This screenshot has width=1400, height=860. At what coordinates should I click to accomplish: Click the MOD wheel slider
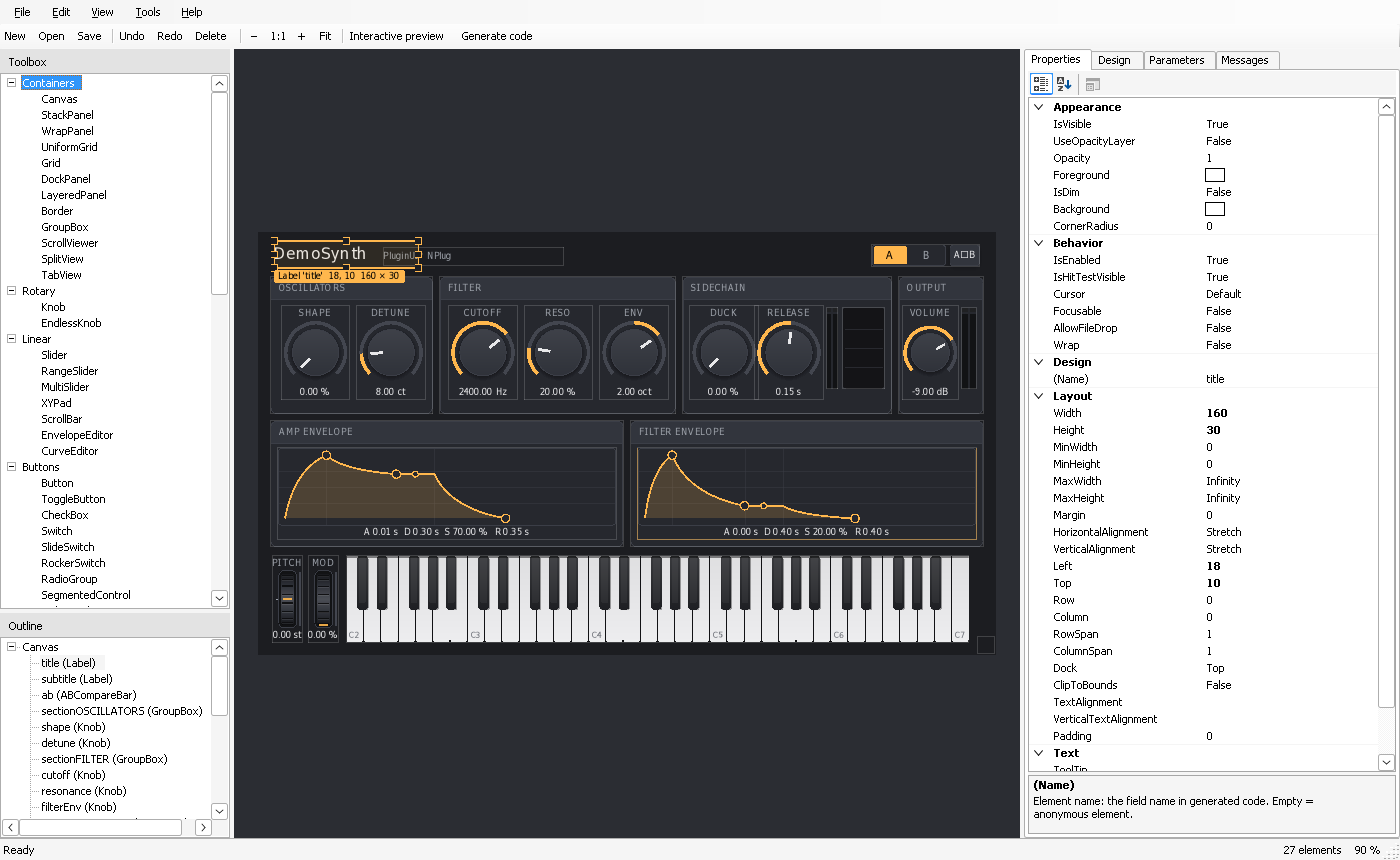[x=322, y=598]
